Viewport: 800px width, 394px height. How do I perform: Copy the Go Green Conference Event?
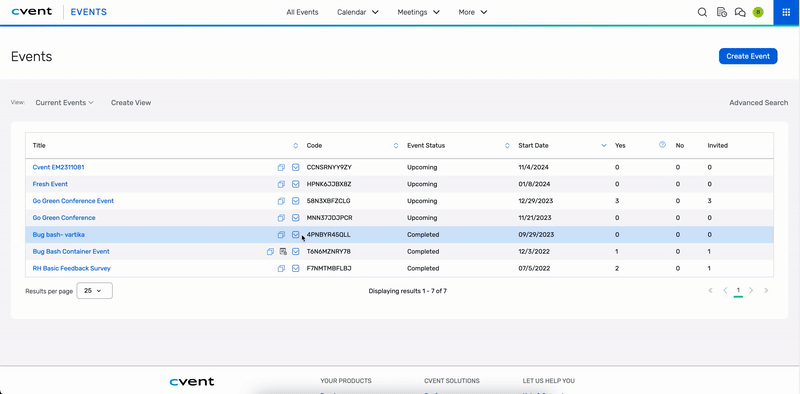(x=281, y=201)
